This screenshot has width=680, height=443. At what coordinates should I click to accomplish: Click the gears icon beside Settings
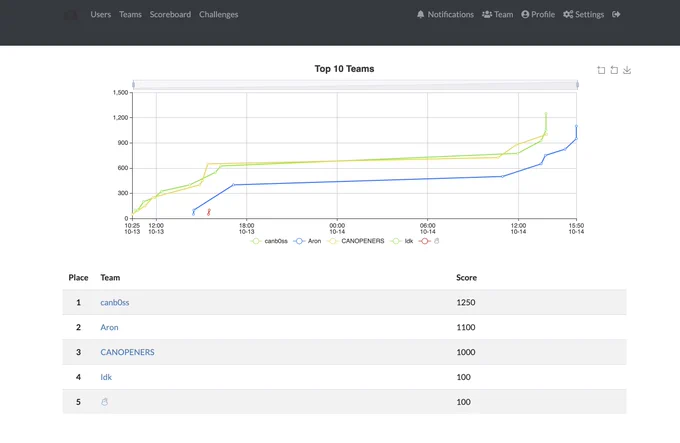coord(568,14)
